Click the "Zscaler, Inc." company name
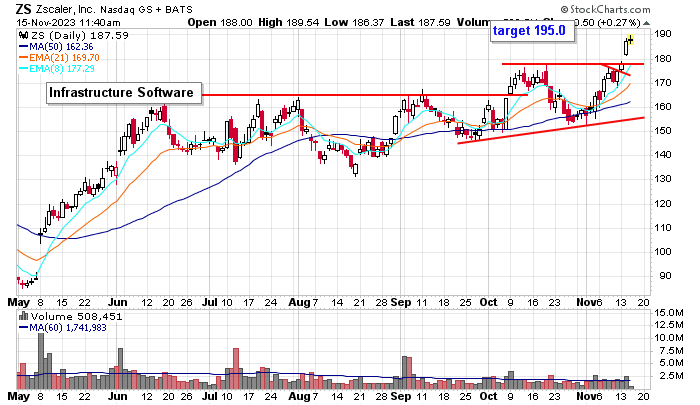Viewport: 700px width, 405px height. (x=66, y=9)
